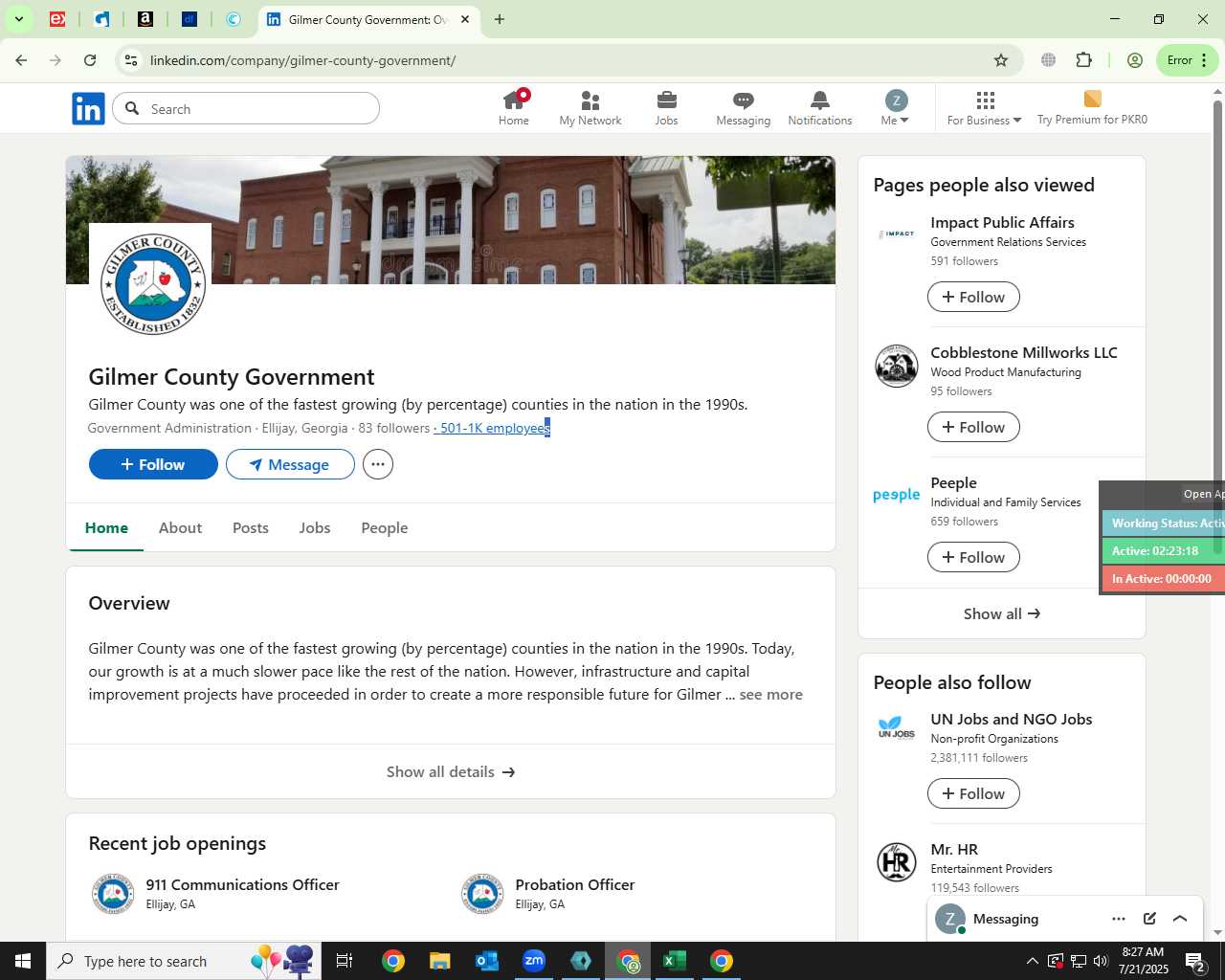Open Cobblestone Millworks LLC page

pos(1024,352)
